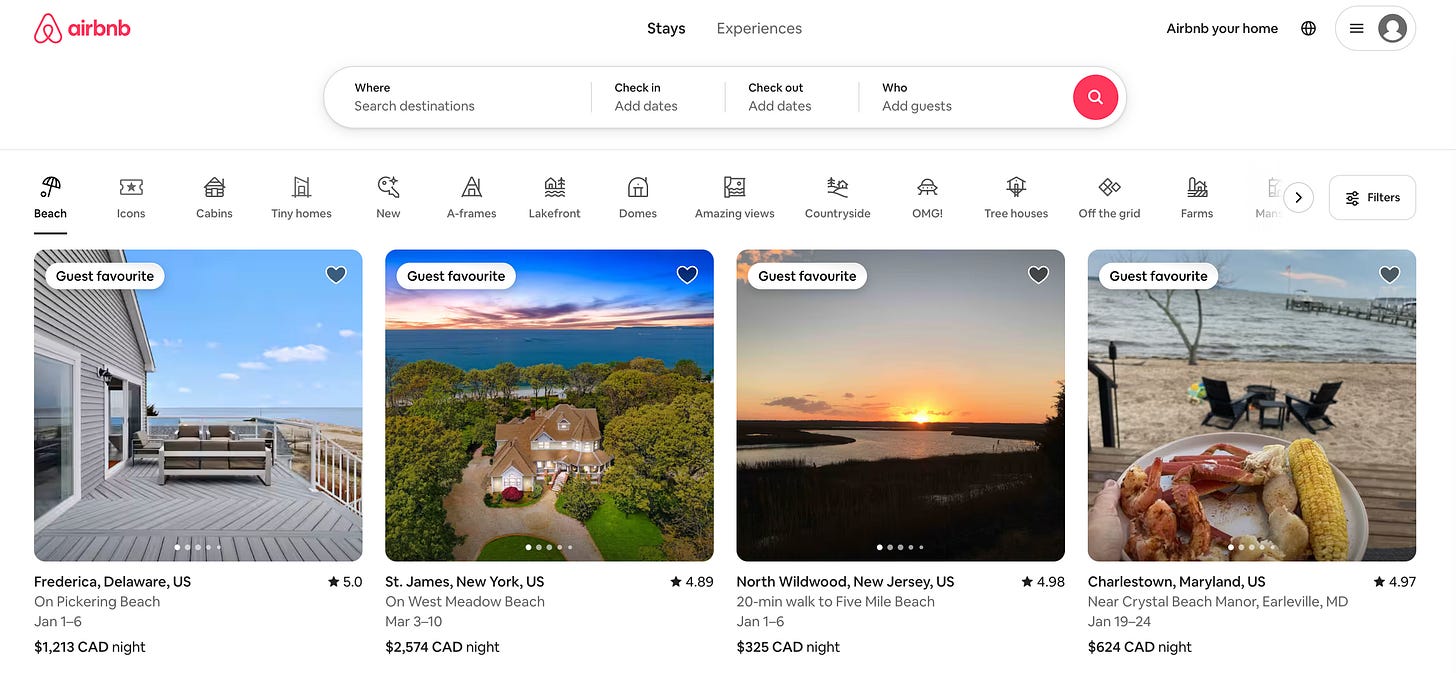Click the Airbnb logo
The image size is (1456, 673).
82,27
